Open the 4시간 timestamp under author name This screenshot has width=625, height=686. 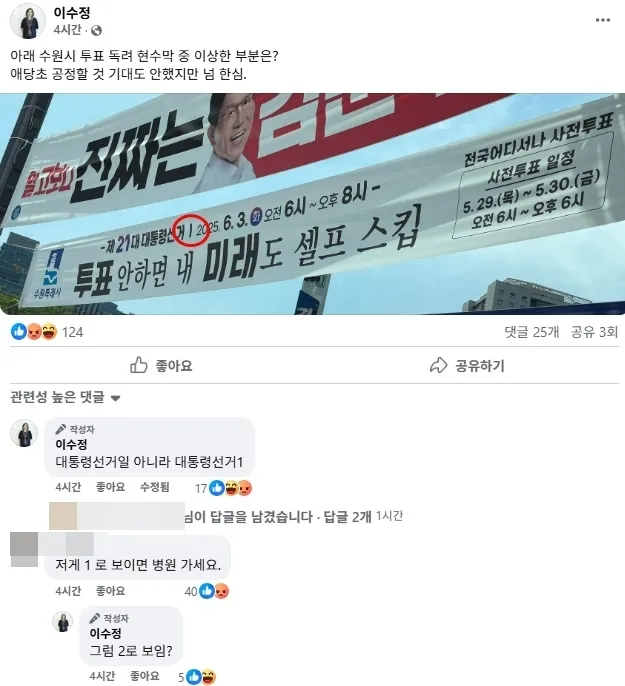point(67,30)
